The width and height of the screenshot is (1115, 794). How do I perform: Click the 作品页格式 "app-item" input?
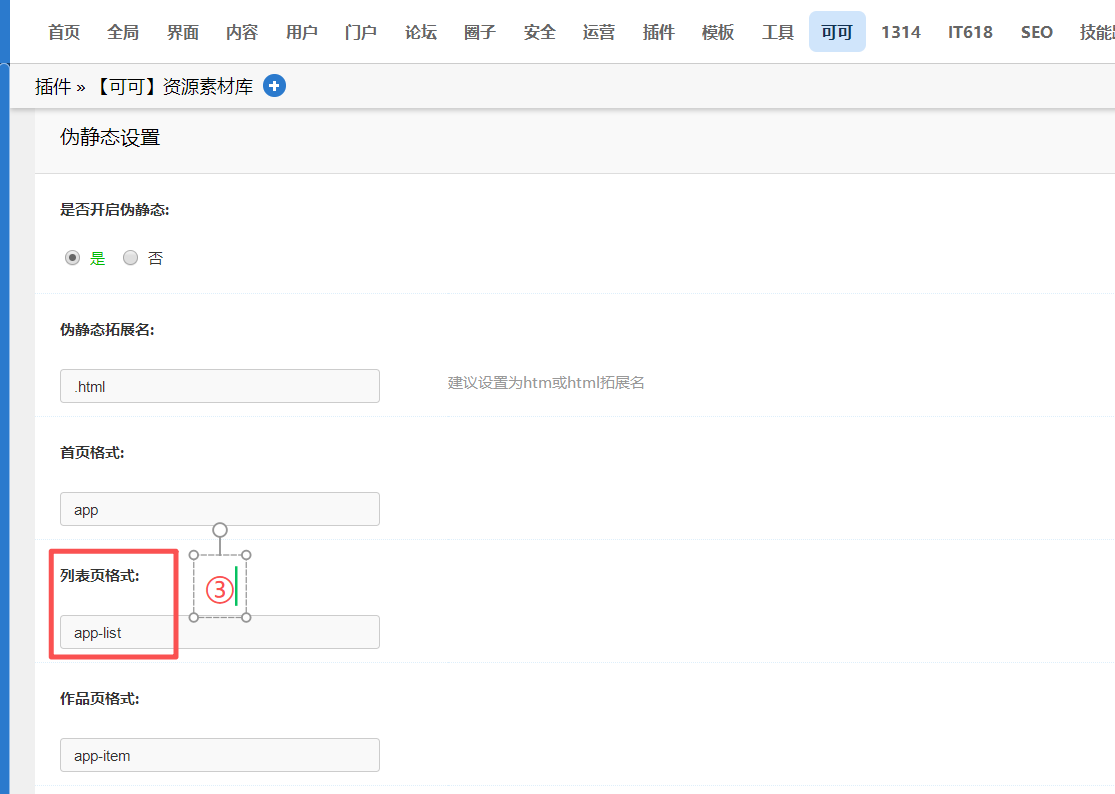tap(219, 755)
